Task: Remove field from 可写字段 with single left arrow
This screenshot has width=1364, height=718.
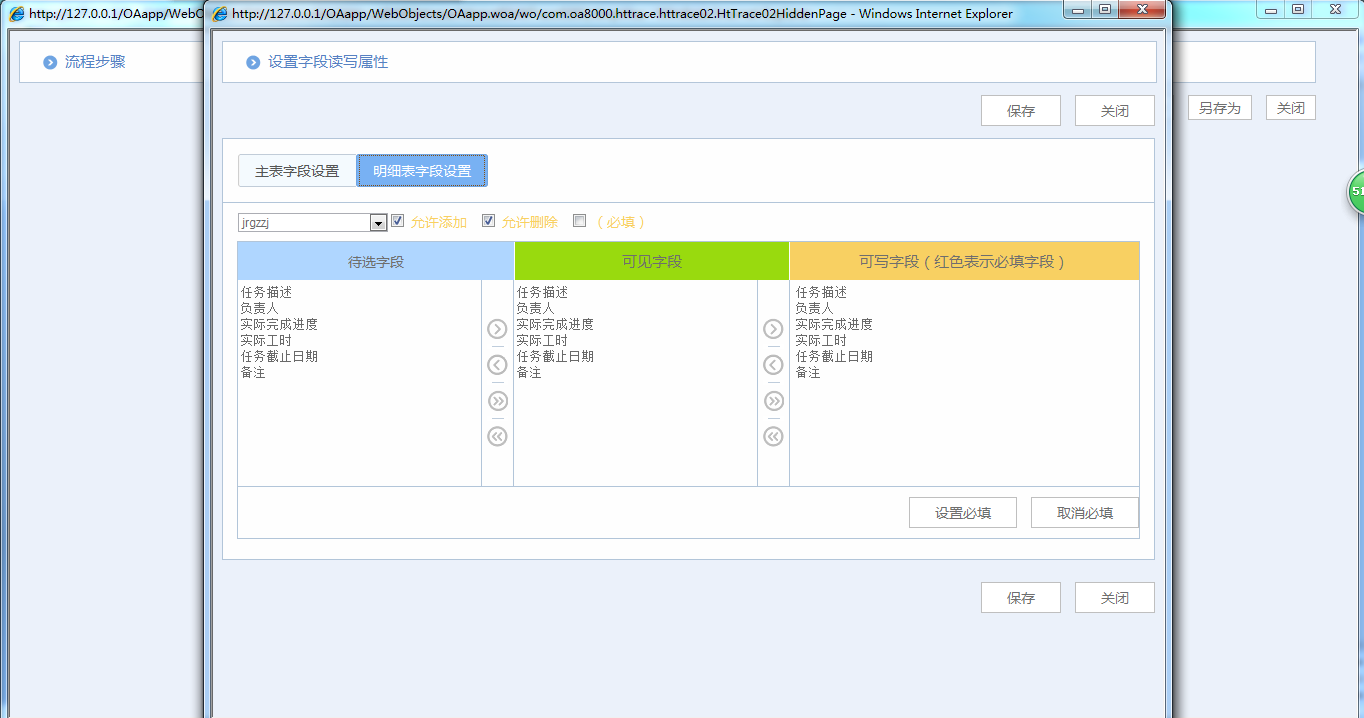Action: (x=773, y=364)
